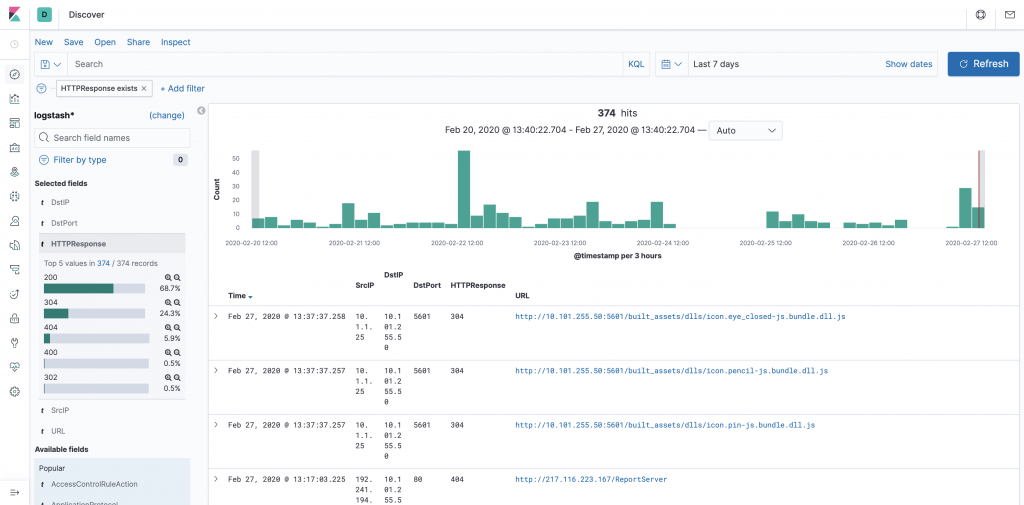The width and height of the screenshot is (1024, 505).
Task: Open the Discover compass icon in sidebar
Action: pyautogui.click(x=14, y=74)
